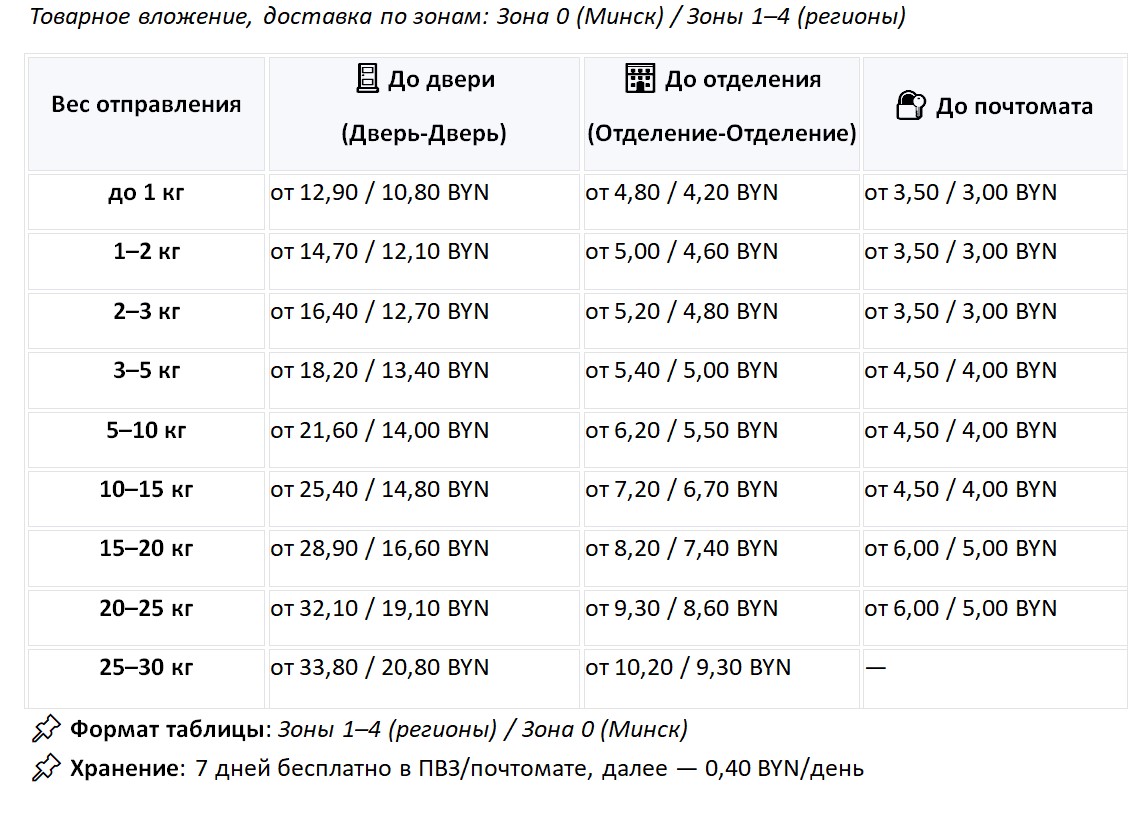Click the pushpin icon beside Формат таблицы
The height and width of the screenshot is (814, 1147).
point(46,728)
